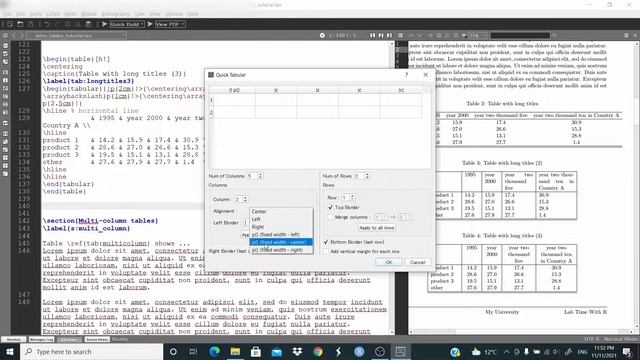Click the Open file folder toolbar icon

[x=20, y=24]
